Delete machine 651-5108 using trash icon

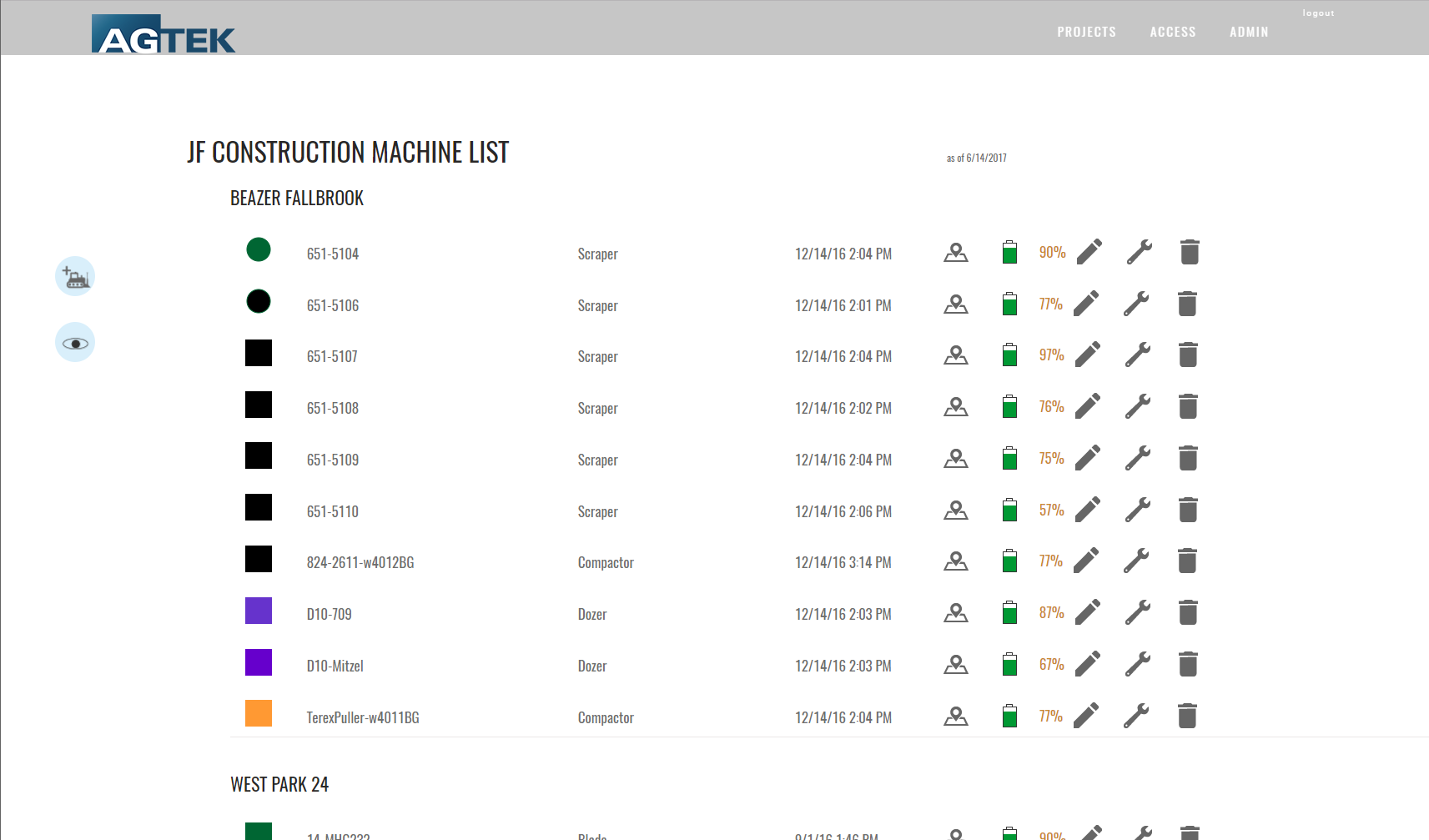[x=1188, y=407]
